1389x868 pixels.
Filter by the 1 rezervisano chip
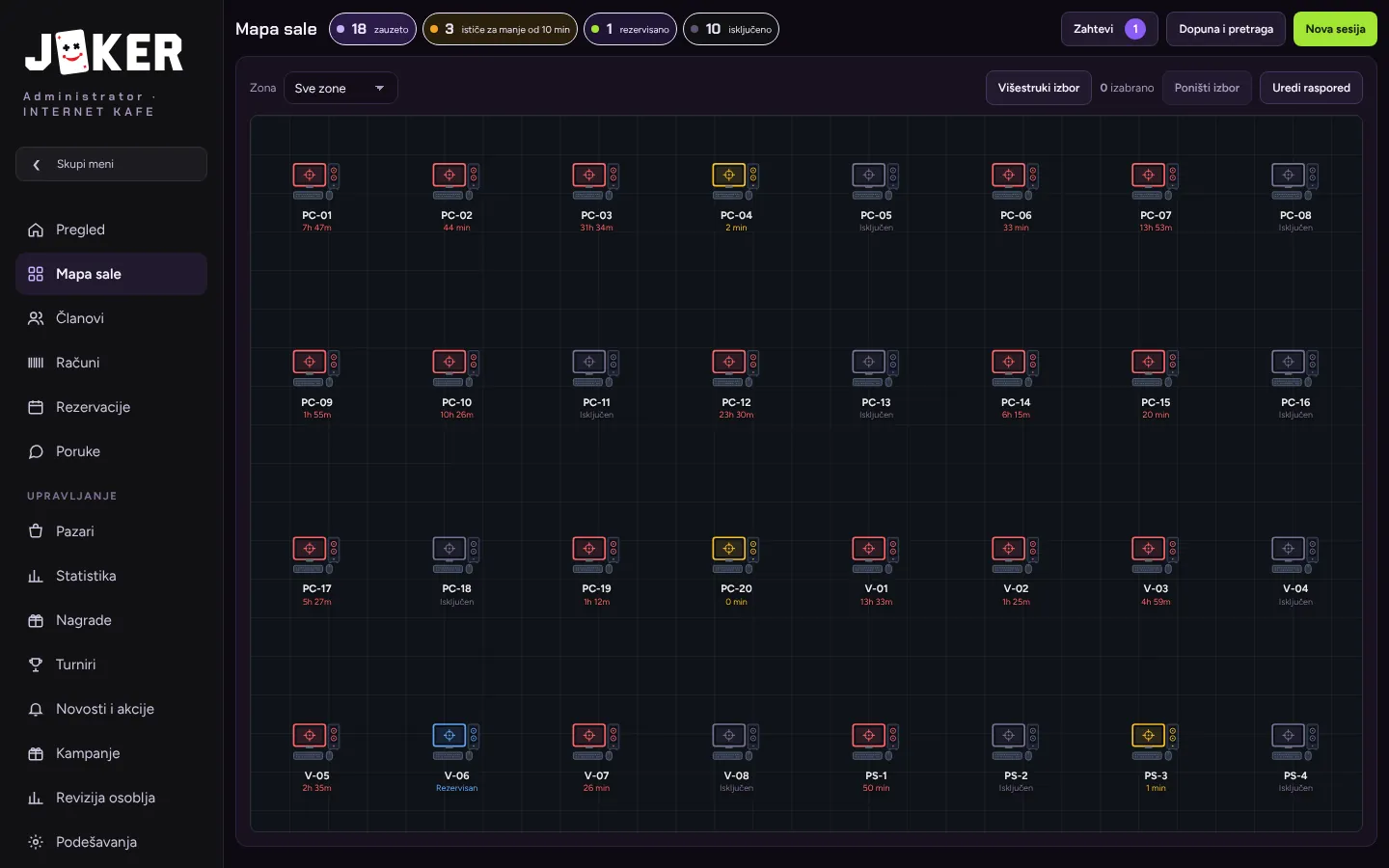(x=630, y=29)
